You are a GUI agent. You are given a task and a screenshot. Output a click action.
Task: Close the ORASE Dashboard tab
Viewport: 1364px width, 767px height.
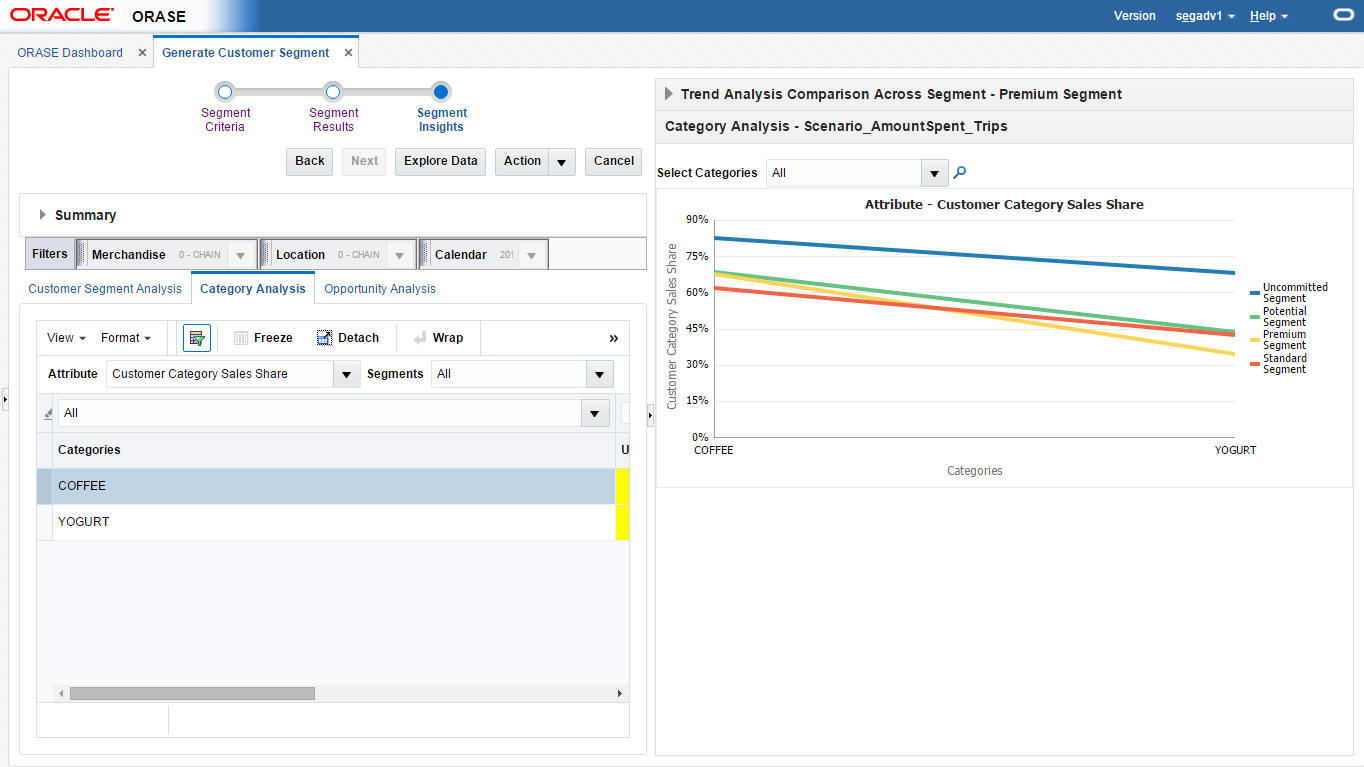point(142,53)
